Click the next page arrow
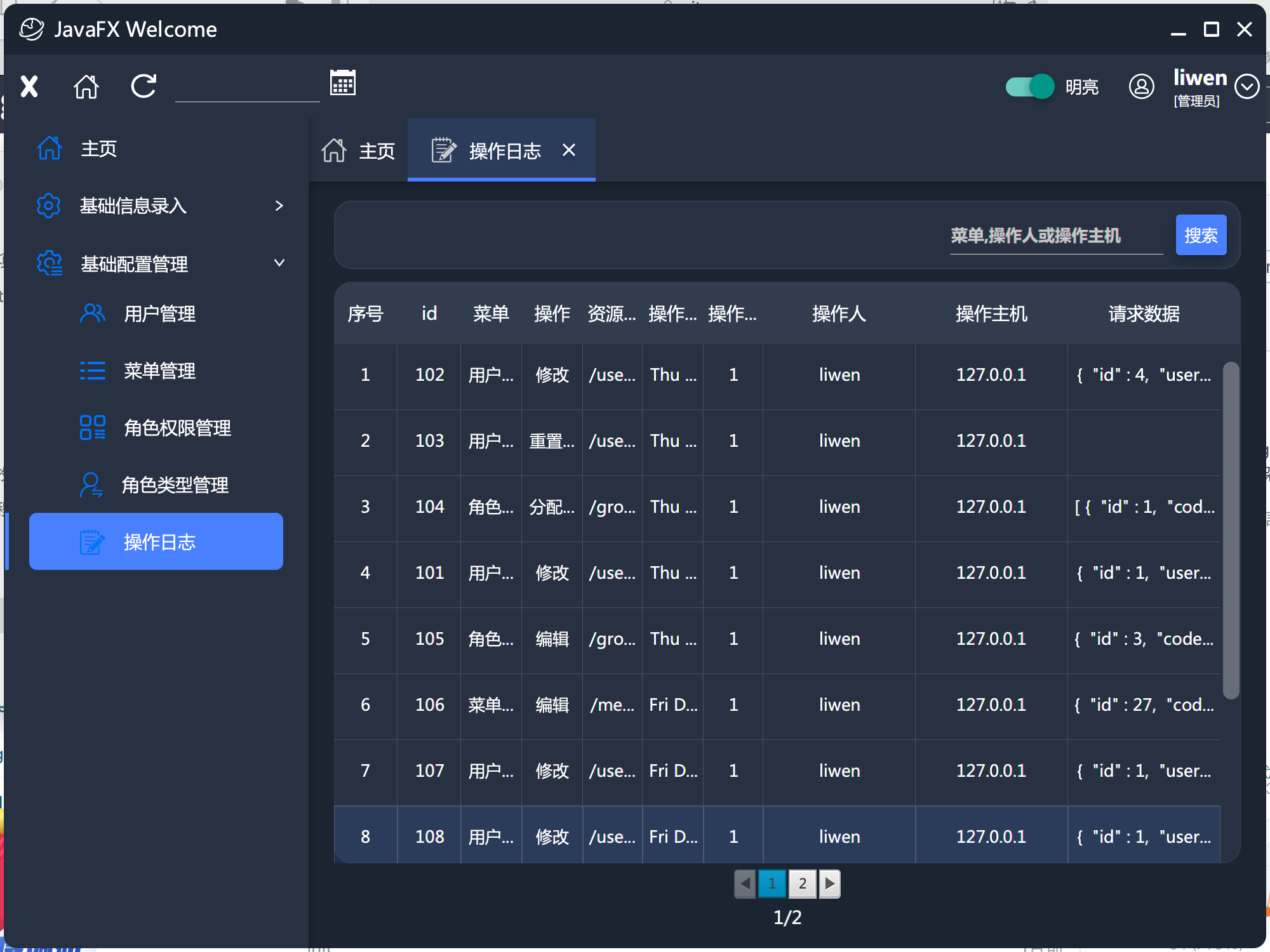The width and height of the screenshot is (1270, 952). 829,883
